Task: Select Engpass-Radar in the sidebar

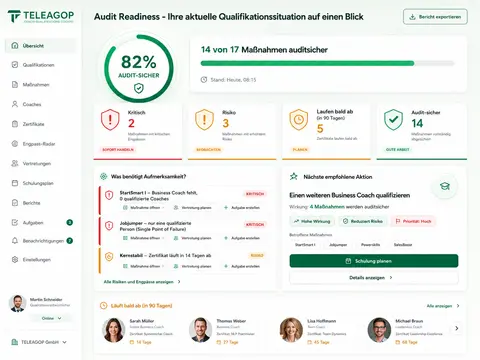Action: [x=41, y=144]
